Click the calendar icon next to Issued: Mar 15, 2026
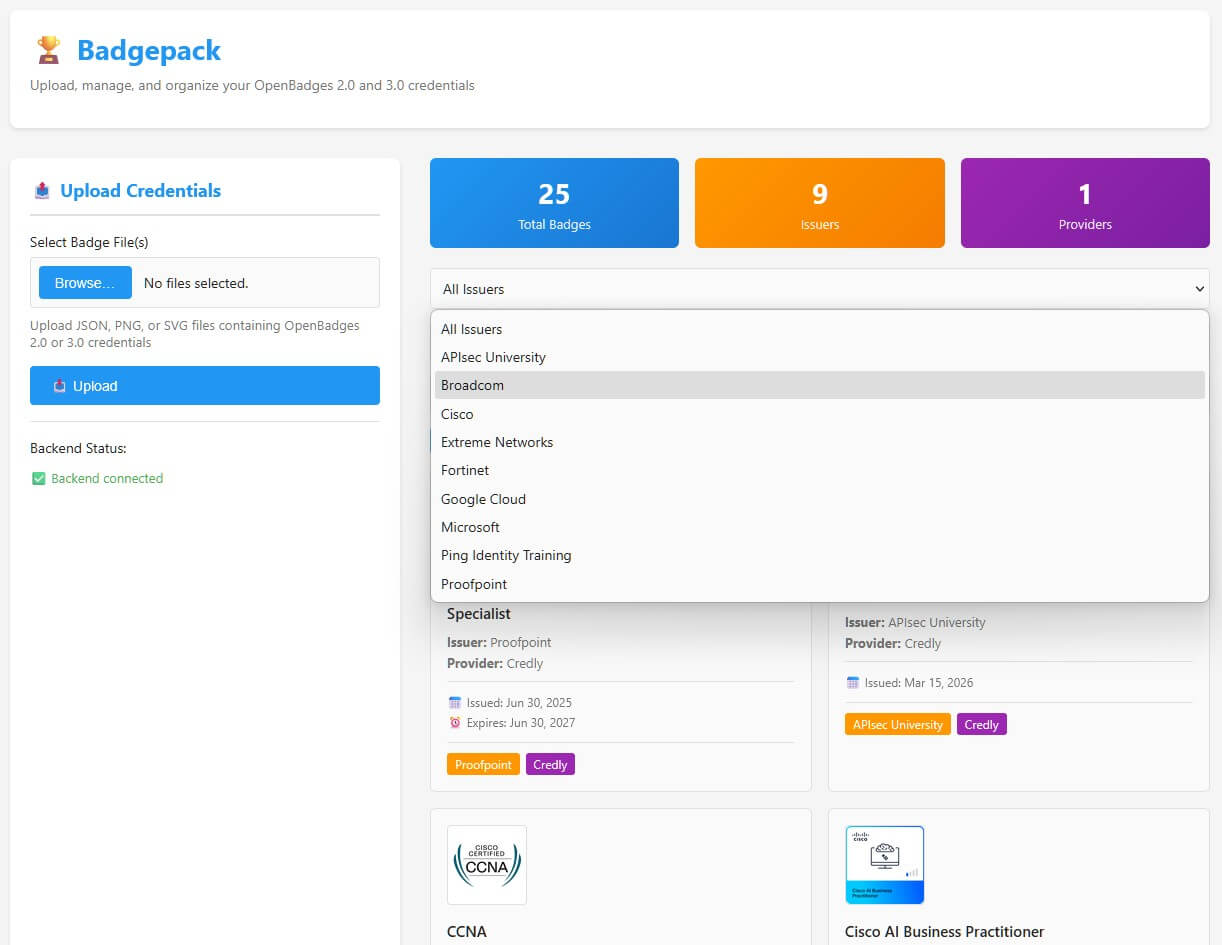Image resolution: width=1222 pixels, height=945 pixels. [853, 682]
